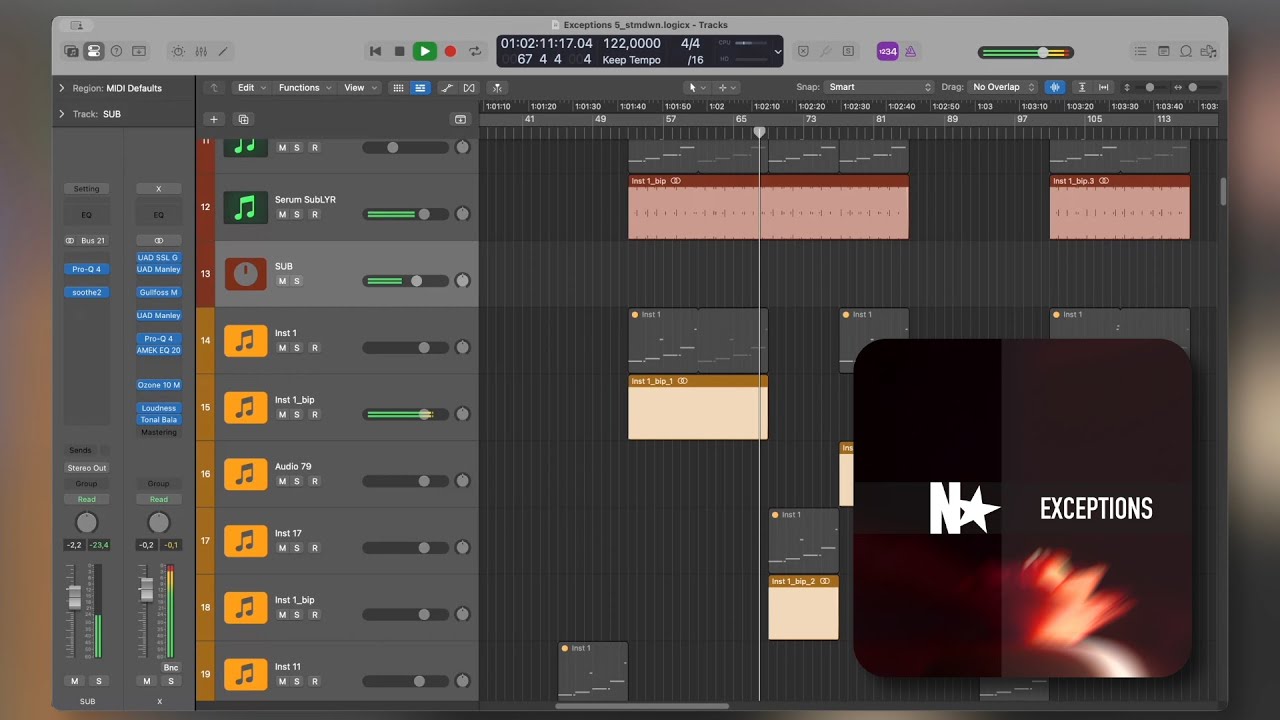This screenshot has height=720, width=1280.
Task: Toggle the Solo mode button
Action: [849, 51]
